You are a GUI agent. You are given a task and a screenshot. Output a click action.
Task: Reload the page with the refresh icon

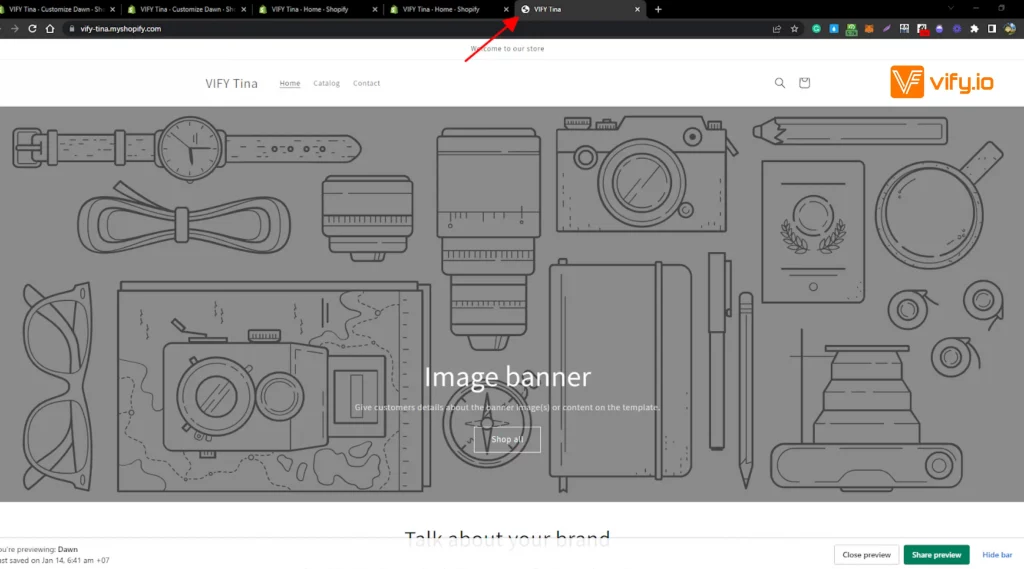(32, 29)
